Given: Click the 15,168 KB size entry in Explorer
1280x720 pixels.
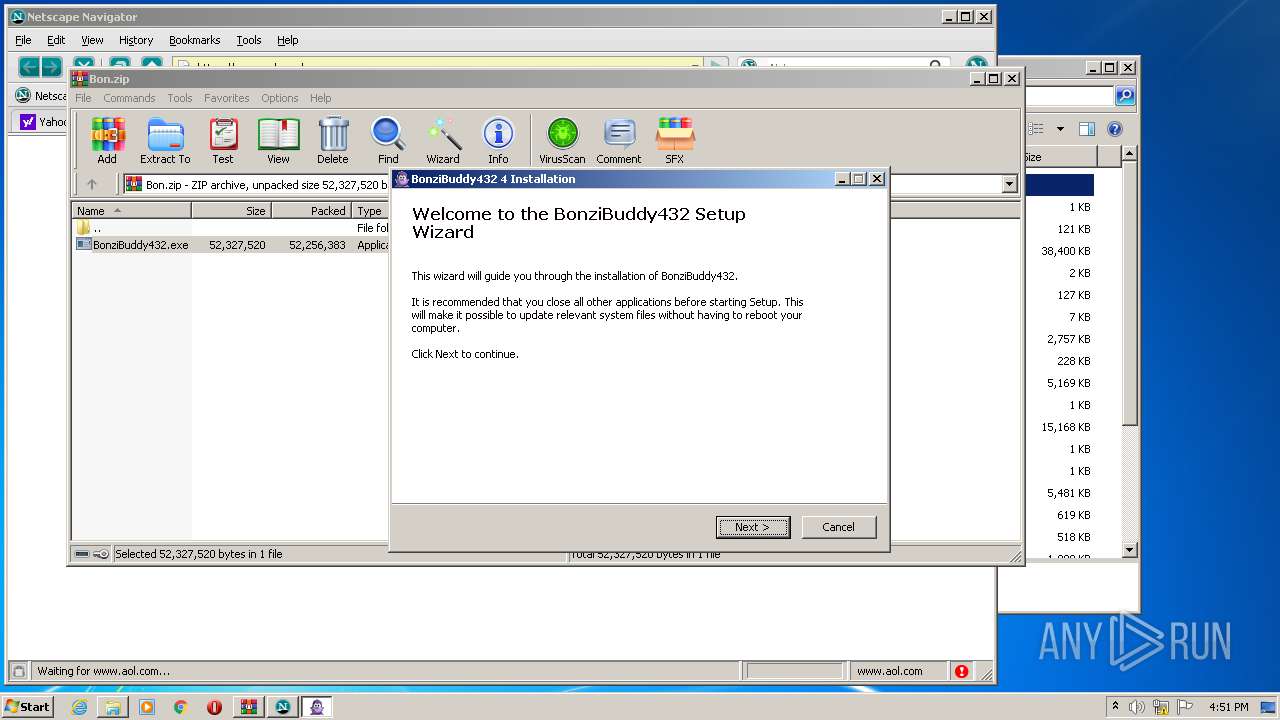Looking at the screenshot, I should 1066,427.
